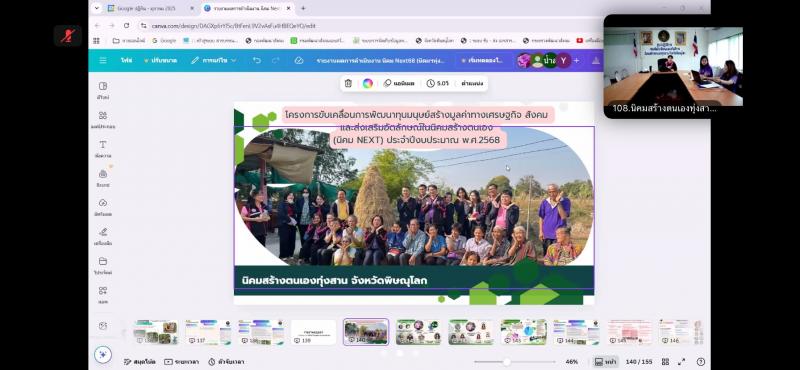Image resolution: width=800 pixels, height=370 pixels.
Task: Open the help question mark icon
Action: tap(701, 361)
